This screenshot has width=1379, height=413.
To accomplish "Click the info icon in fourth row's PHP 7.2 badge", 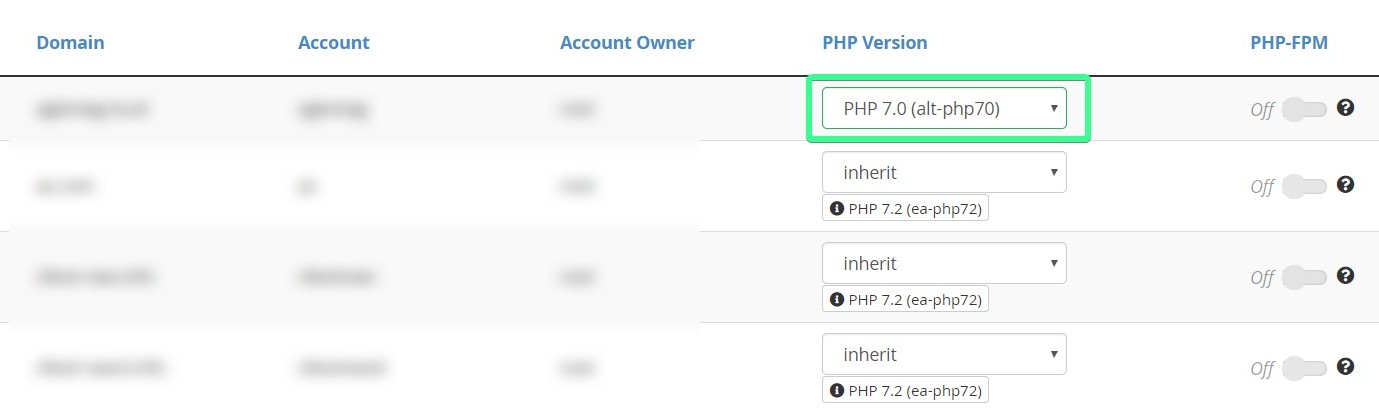I will tap(837, 390).
